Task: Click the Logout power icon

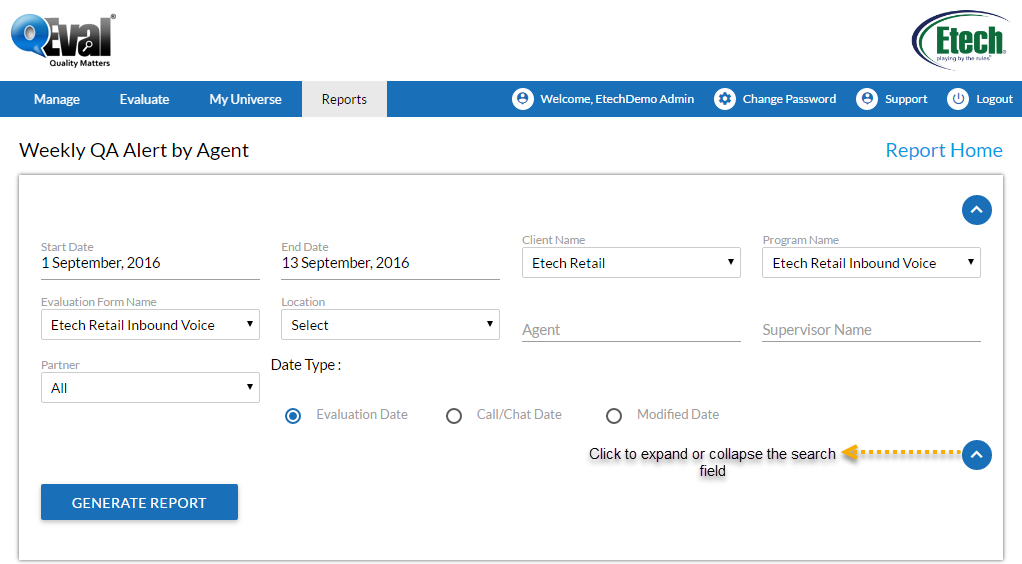Action: [x=958, y=99]
